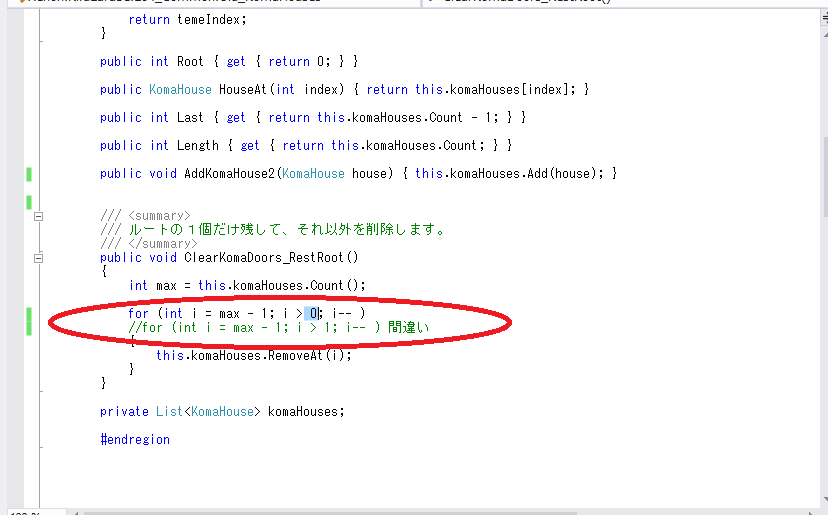Place cursor on 'return temeIndex;' line
This screenshot has width=828, height=515.
pos(187,20)
